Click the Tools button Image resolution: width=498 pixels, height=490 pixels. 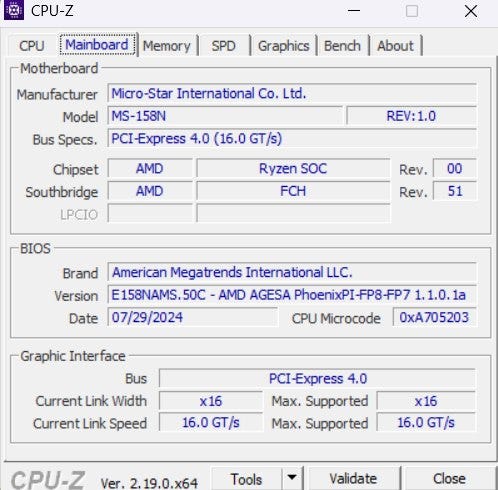click(246, 479)
